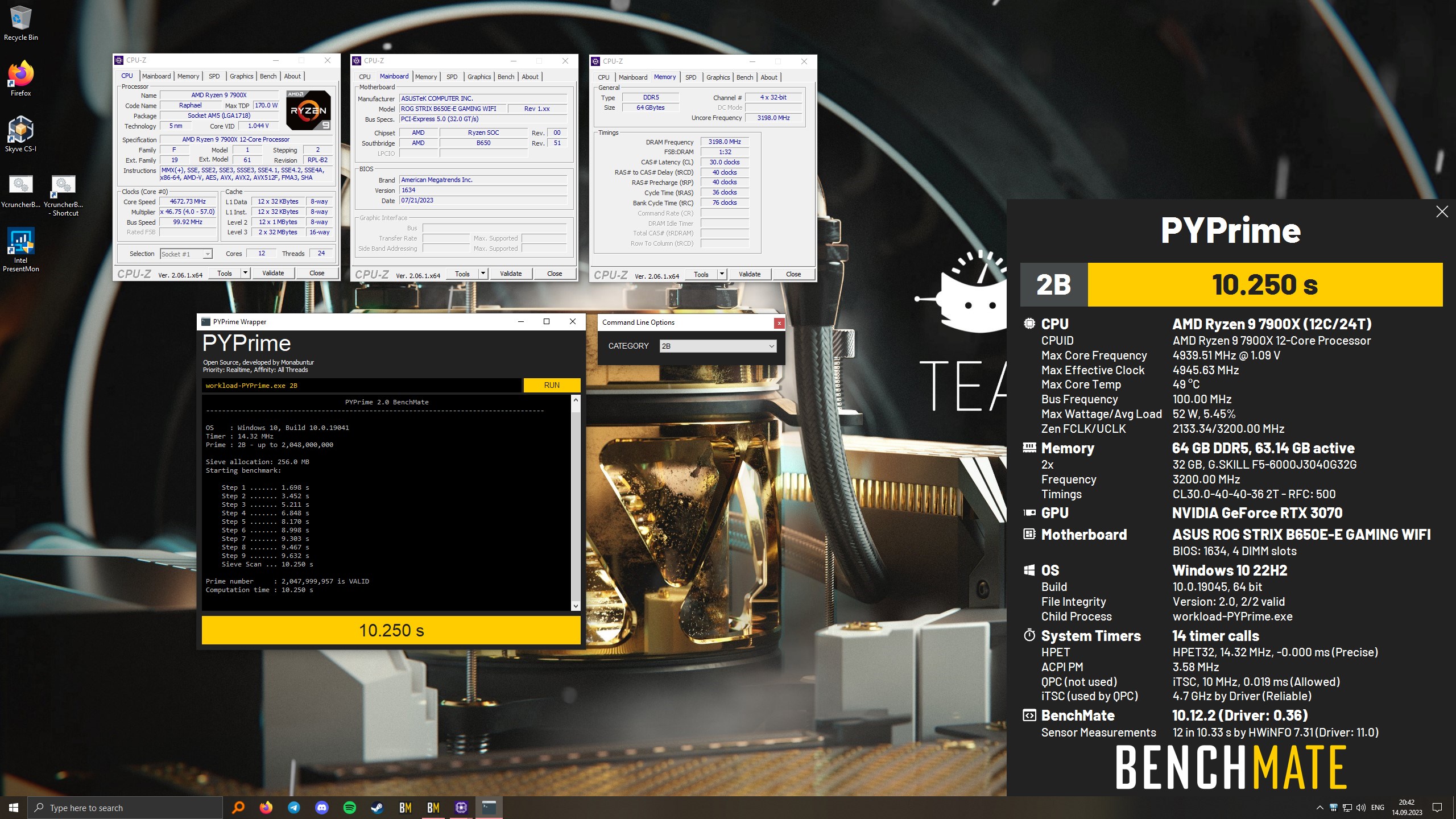The width and height of the screenshot is (1456, 819).
Task: Expand Tools dropdown arrow in Mainboard window
Action: [x=483, y=274]
